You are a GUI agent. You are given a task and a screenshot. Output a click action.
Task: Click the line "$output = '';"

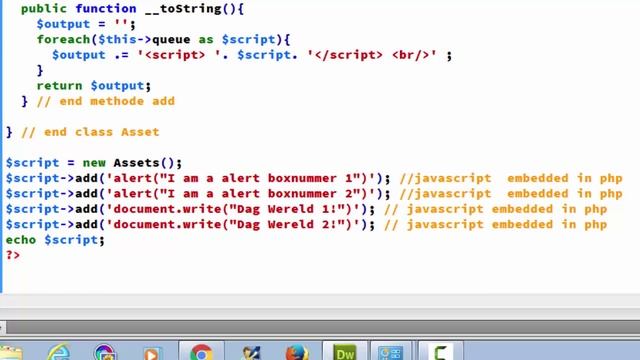point(86,24)
